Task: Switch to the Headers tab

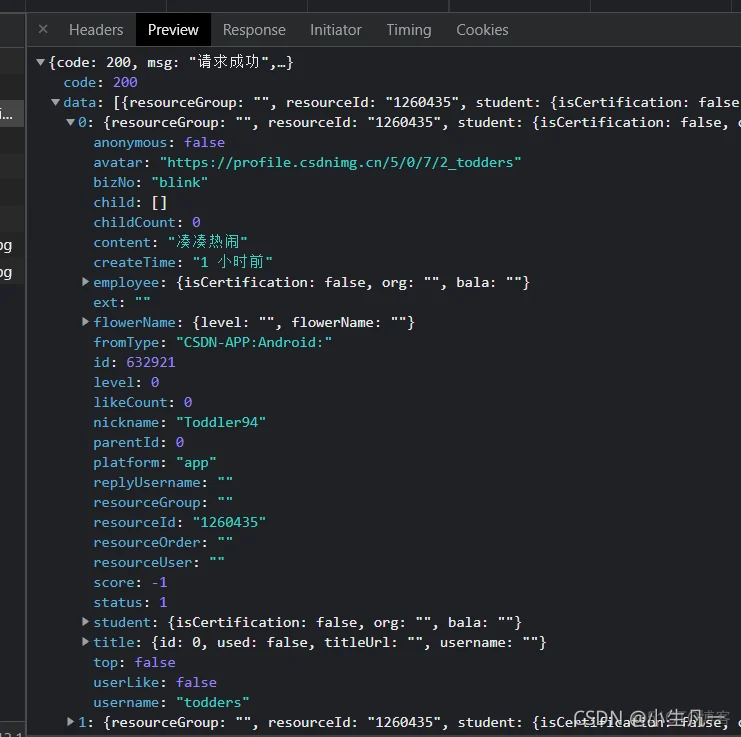Action: pos(96,30)
